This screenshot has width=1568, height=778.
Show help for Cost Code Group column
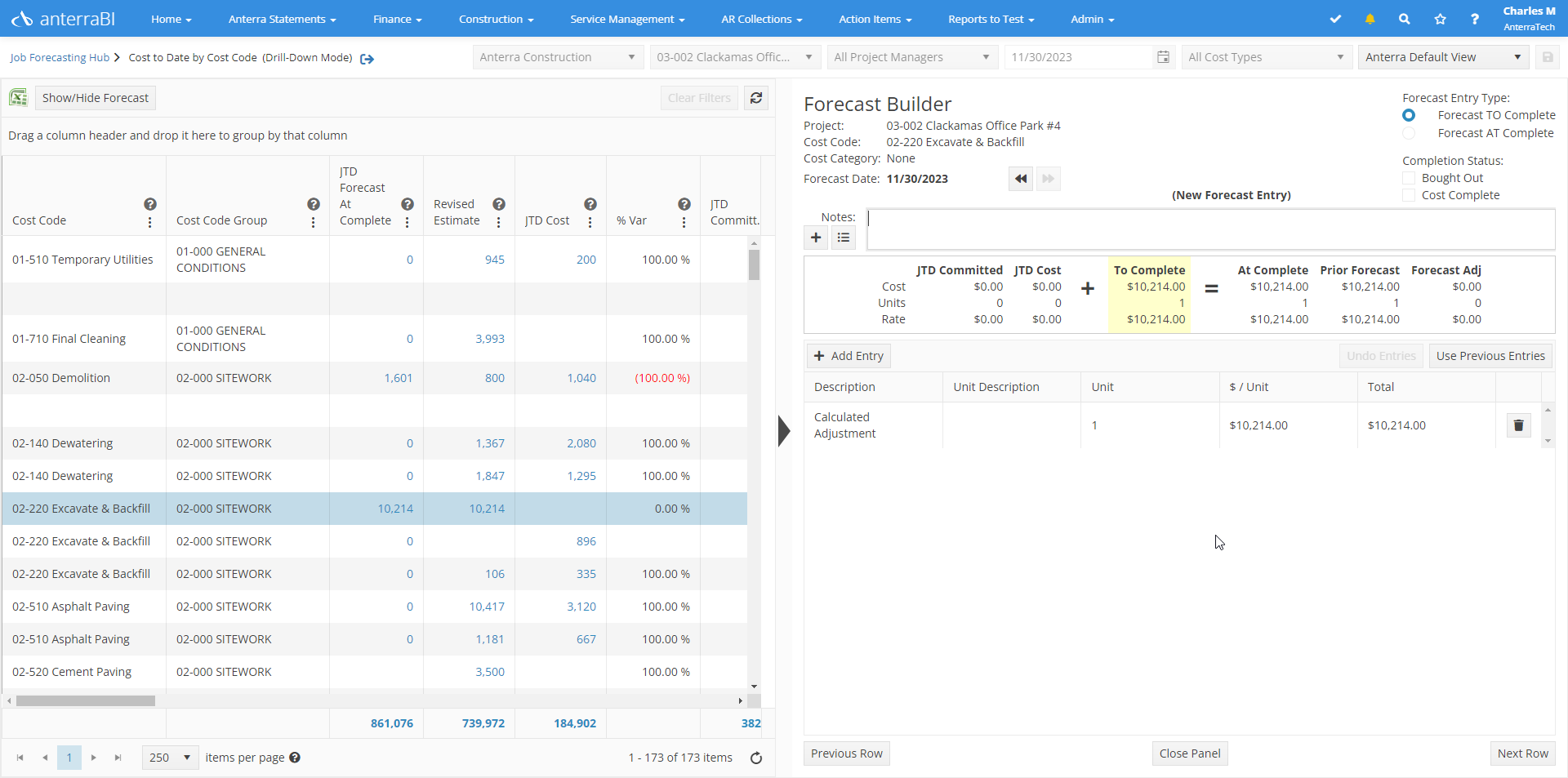pyautogui.click(x=314, y=204)
